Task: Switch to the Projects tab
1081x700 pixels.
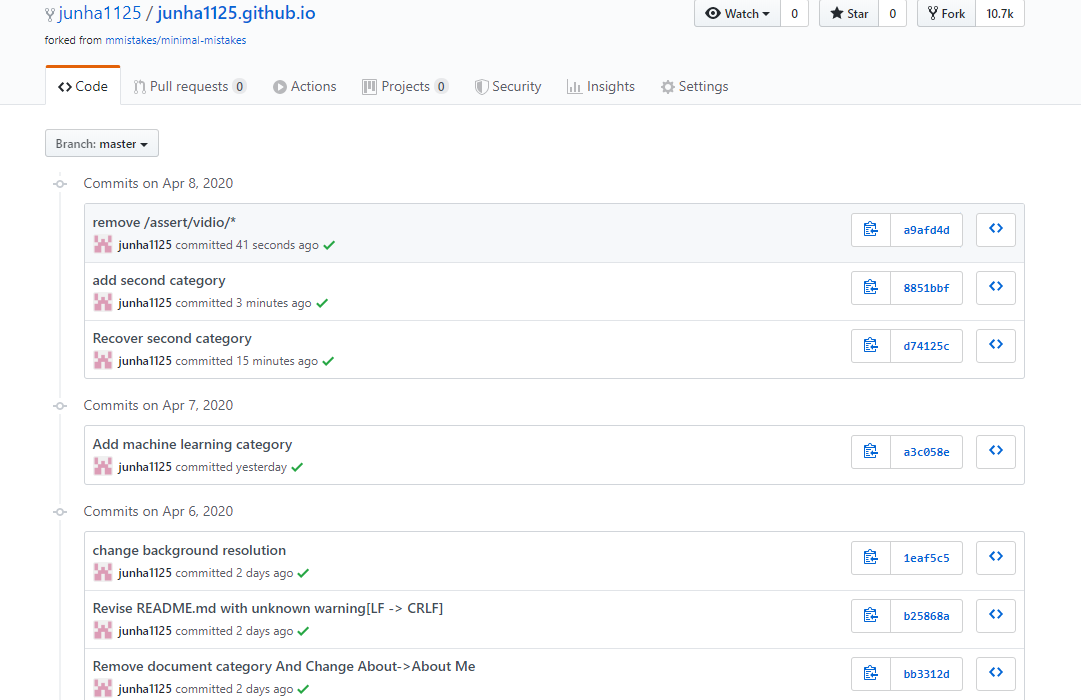Action: coord(405,86)
